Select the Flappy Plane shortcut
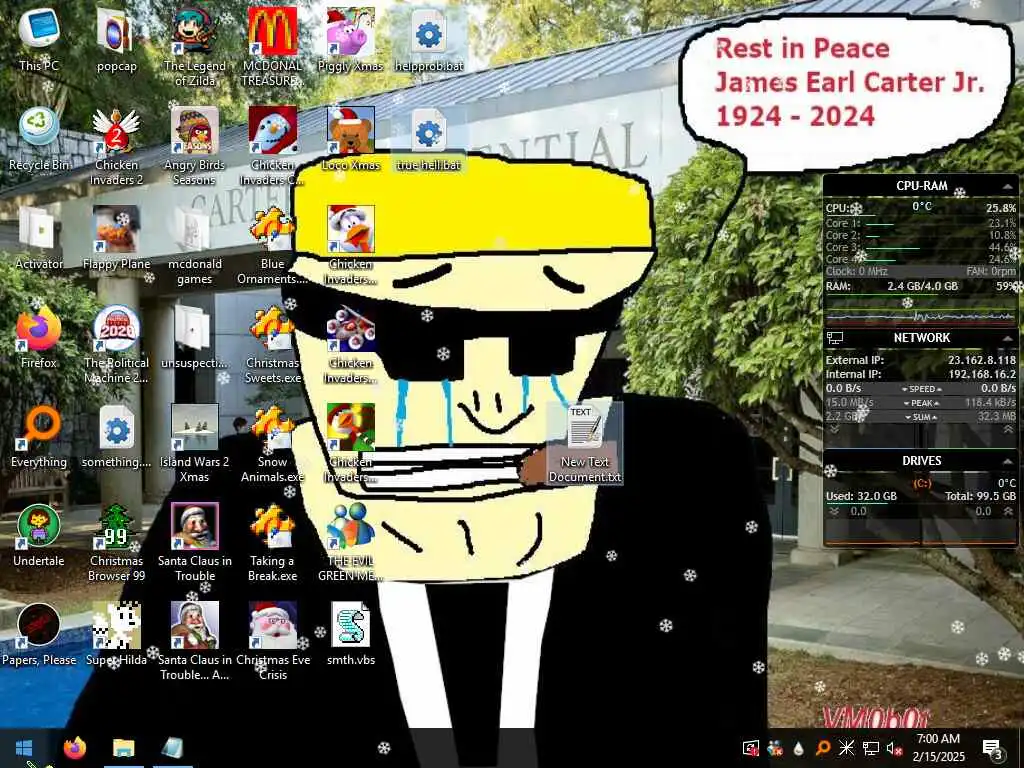Screen dimensions: 1024x768 coord(116,238)
